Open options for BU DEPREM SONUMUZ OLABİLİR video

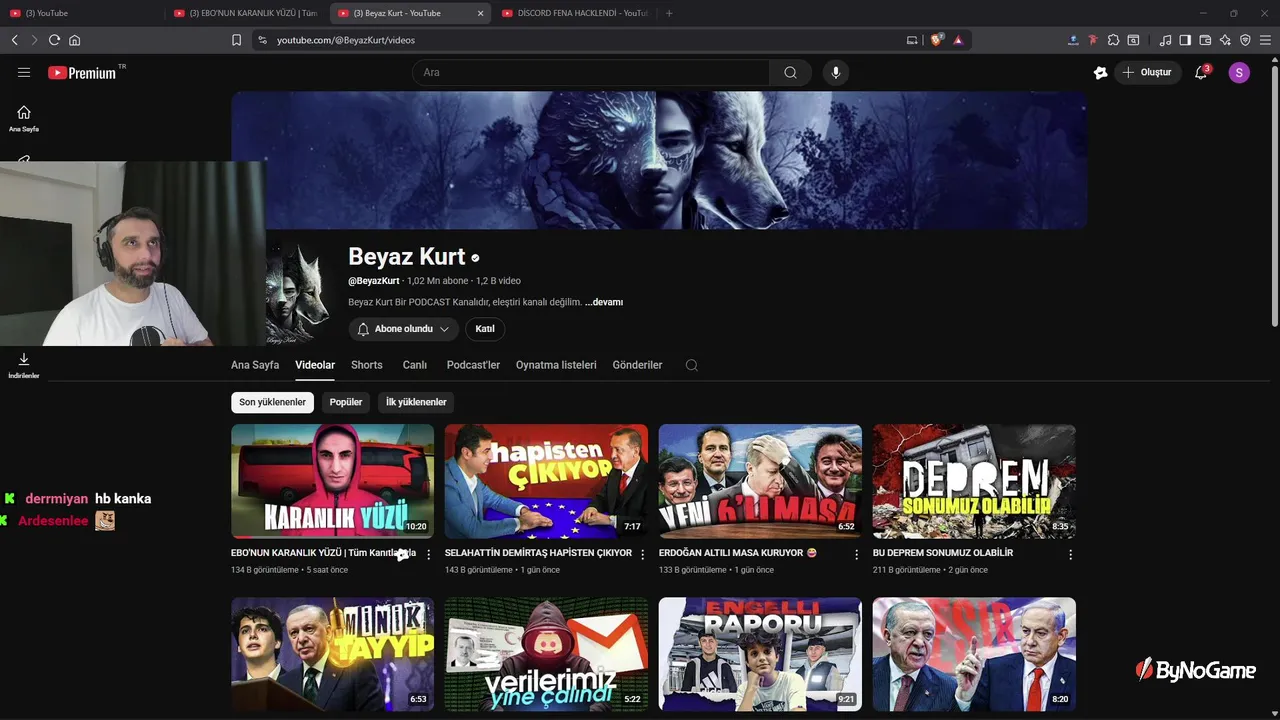[1070, 554]
